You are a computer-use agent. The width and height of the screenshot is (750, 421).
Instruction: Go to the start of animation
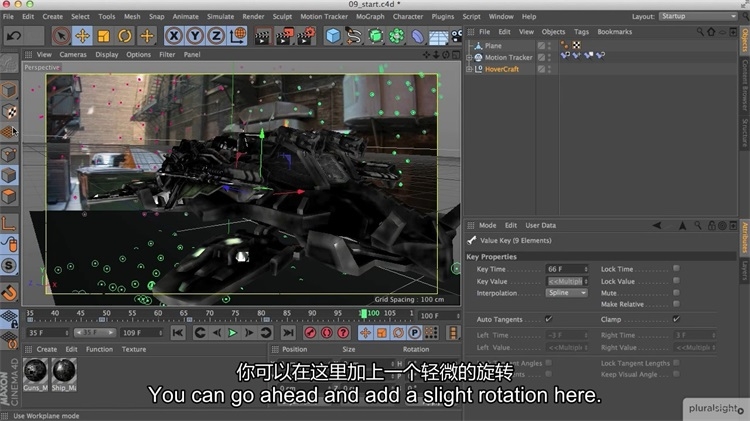pyautogui.click(x=178, y=332)
